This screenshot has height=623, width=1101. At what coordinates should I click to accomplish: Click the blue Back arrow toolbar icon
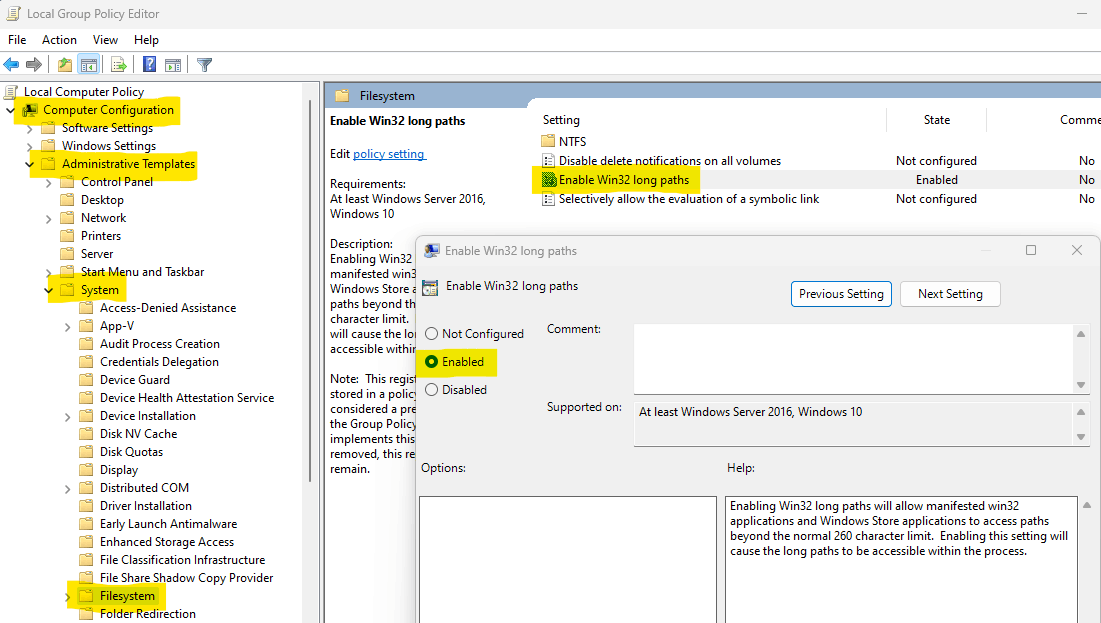pos(11,65)
